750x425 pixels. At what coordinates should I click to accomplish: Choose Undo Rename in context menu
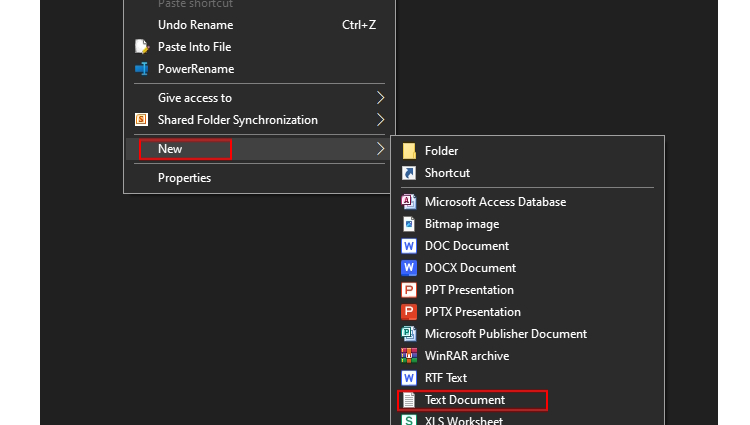coord(195,25)
